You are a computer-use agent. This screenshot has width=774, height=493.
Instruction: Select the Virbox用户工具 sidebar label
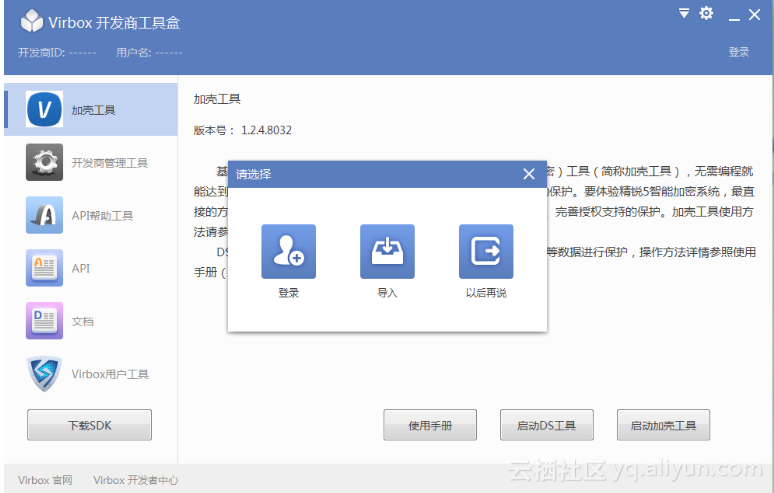pos(110,374)
